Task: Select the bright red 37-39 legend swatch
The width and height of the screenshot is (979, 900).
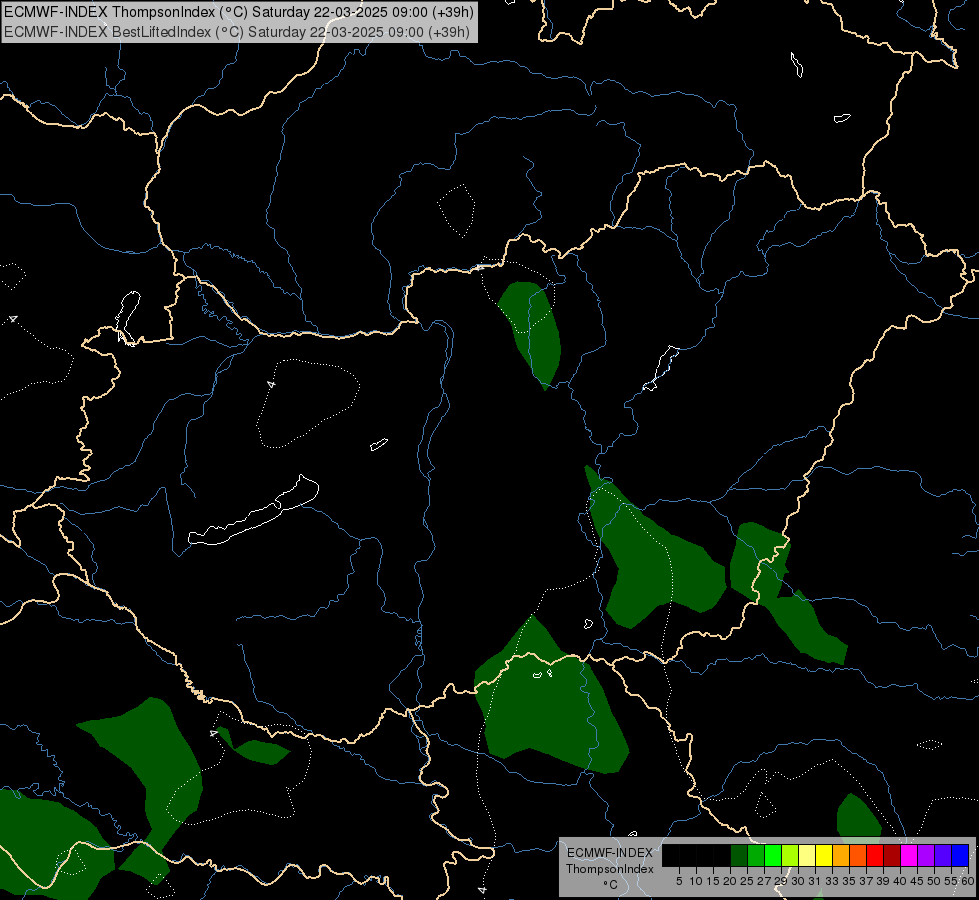Action: [x=875, y=855]
